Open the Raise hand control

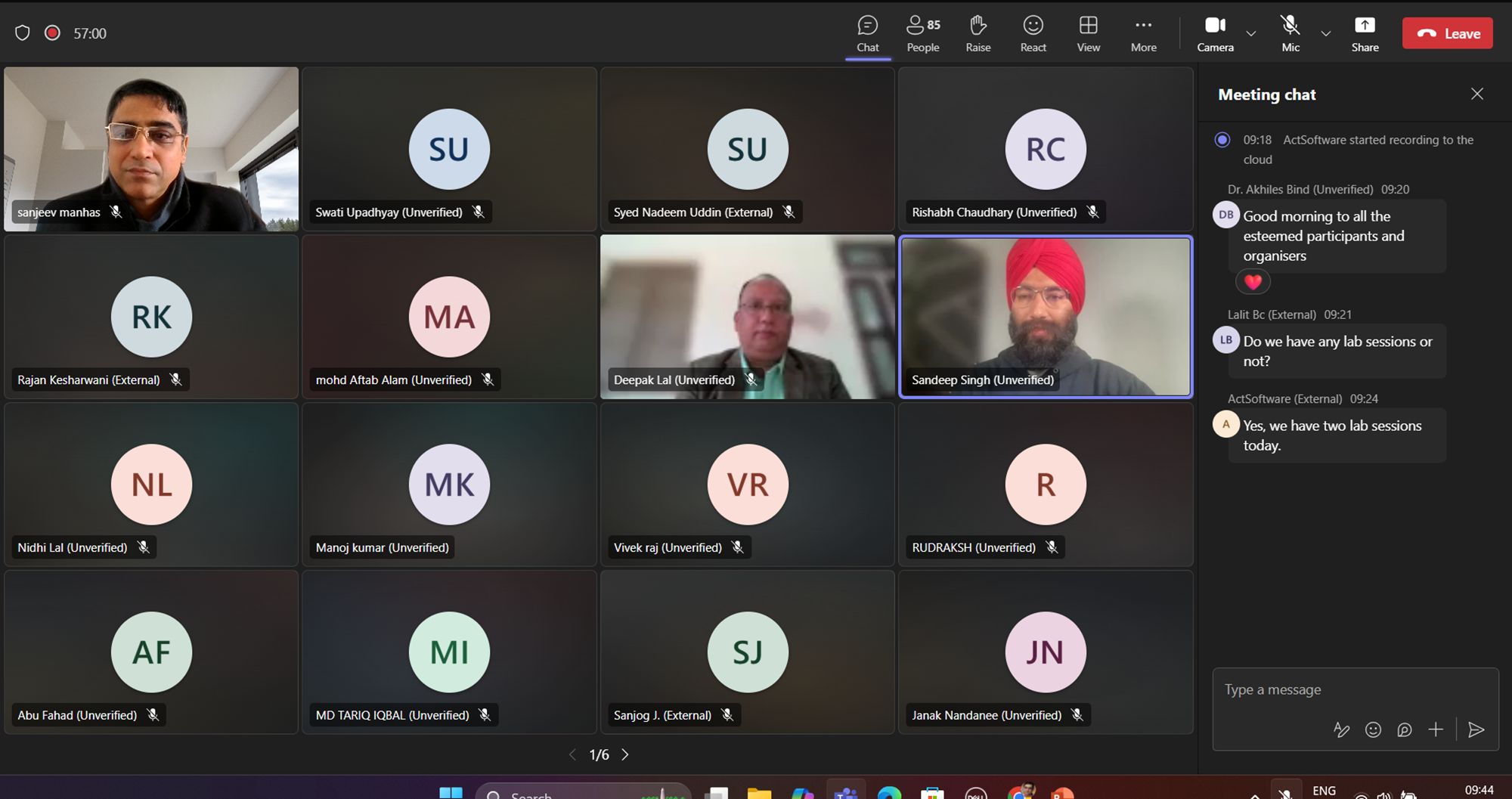(978, 33)
